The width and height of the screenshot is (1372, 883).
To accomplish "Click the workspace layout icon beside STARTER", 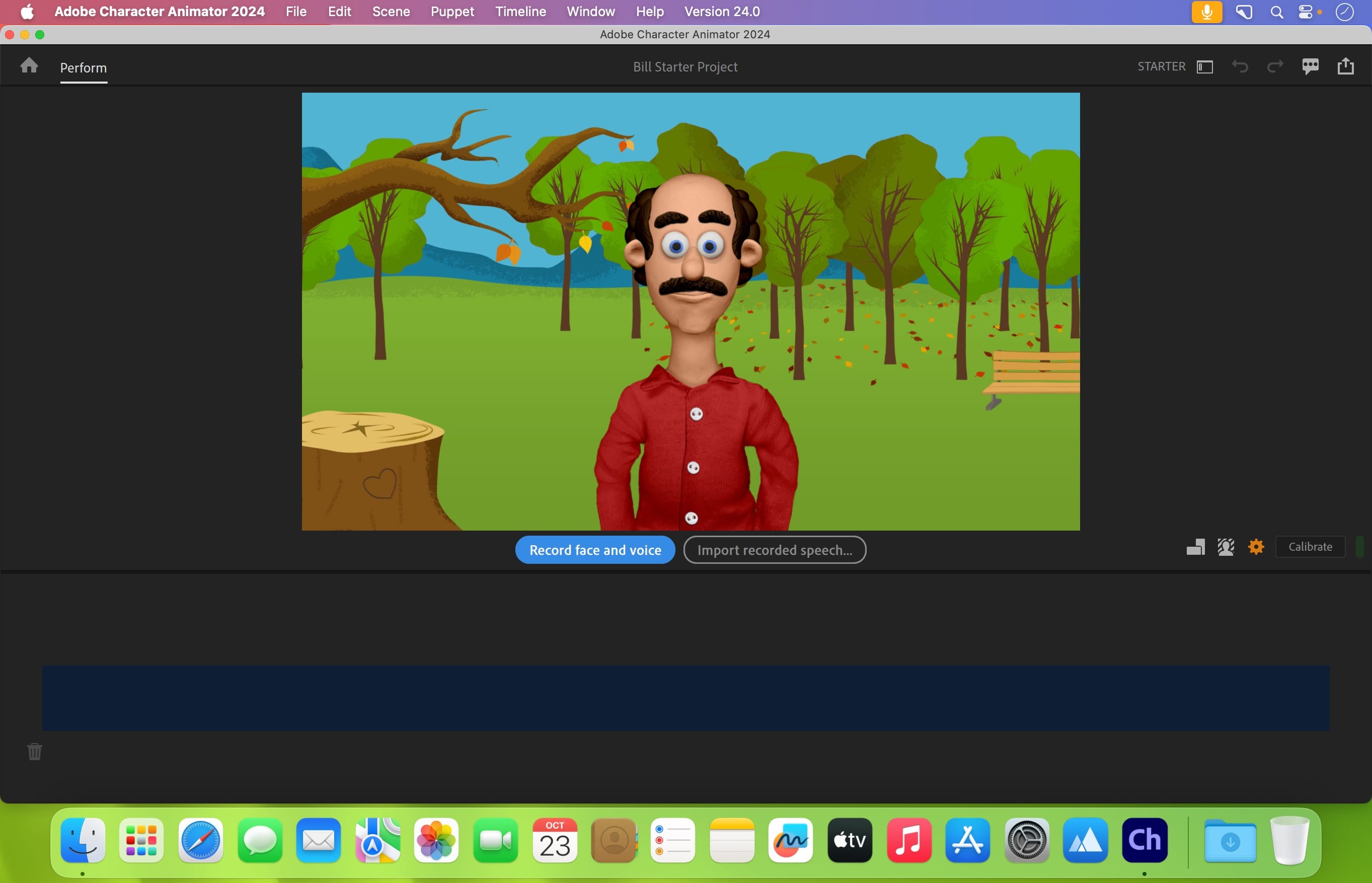I will (x=1205, y=66).
